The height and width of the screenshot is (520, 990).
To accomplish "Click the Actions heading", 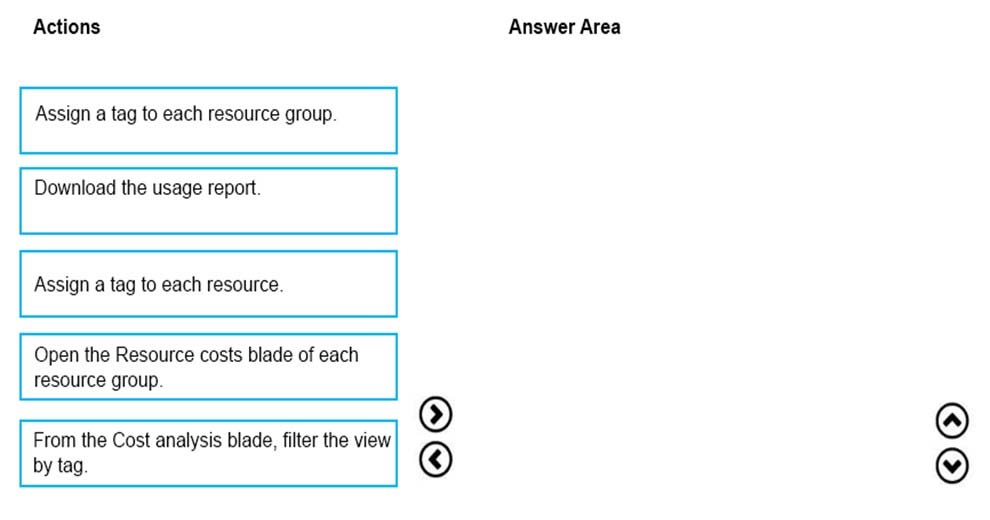I will click(66, 27).
